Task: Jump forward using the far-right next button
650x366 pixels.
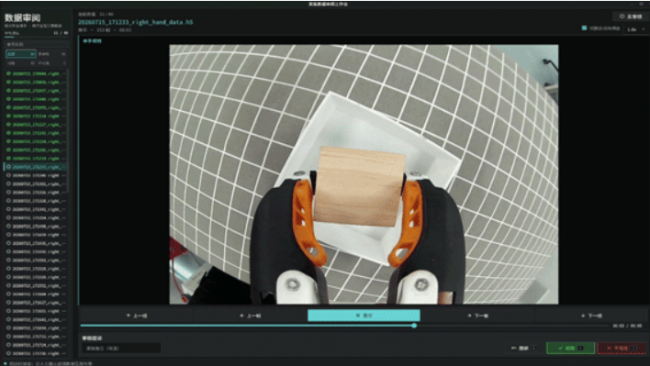Action: (x=591, y=315)
